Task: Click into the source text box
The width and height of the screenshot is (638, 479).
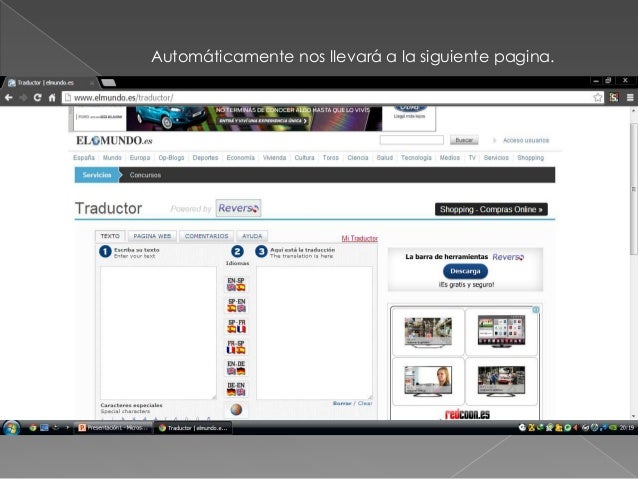Action: 158,332
